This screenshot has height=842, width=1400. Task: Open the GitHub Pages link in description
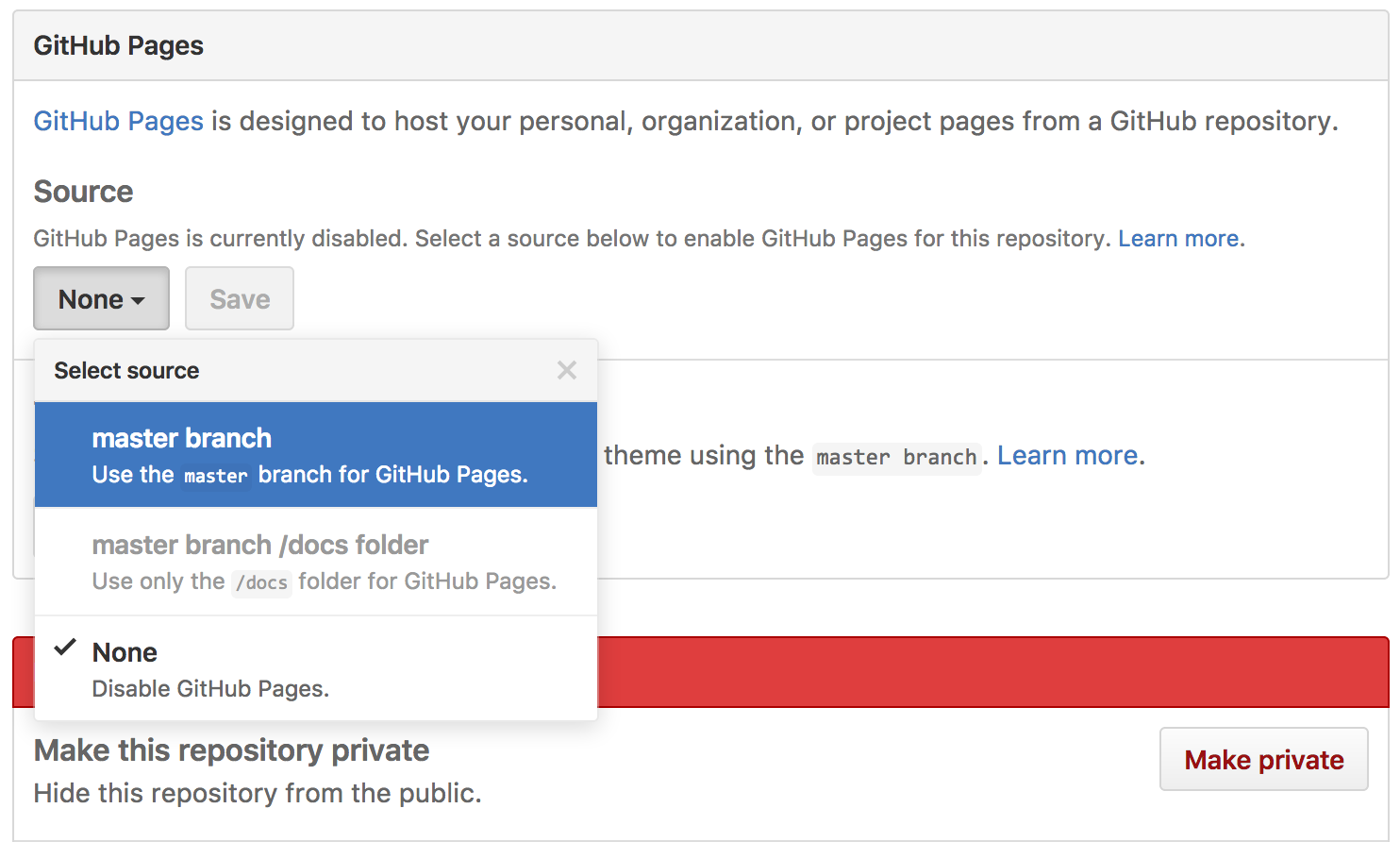pos(119,121)
